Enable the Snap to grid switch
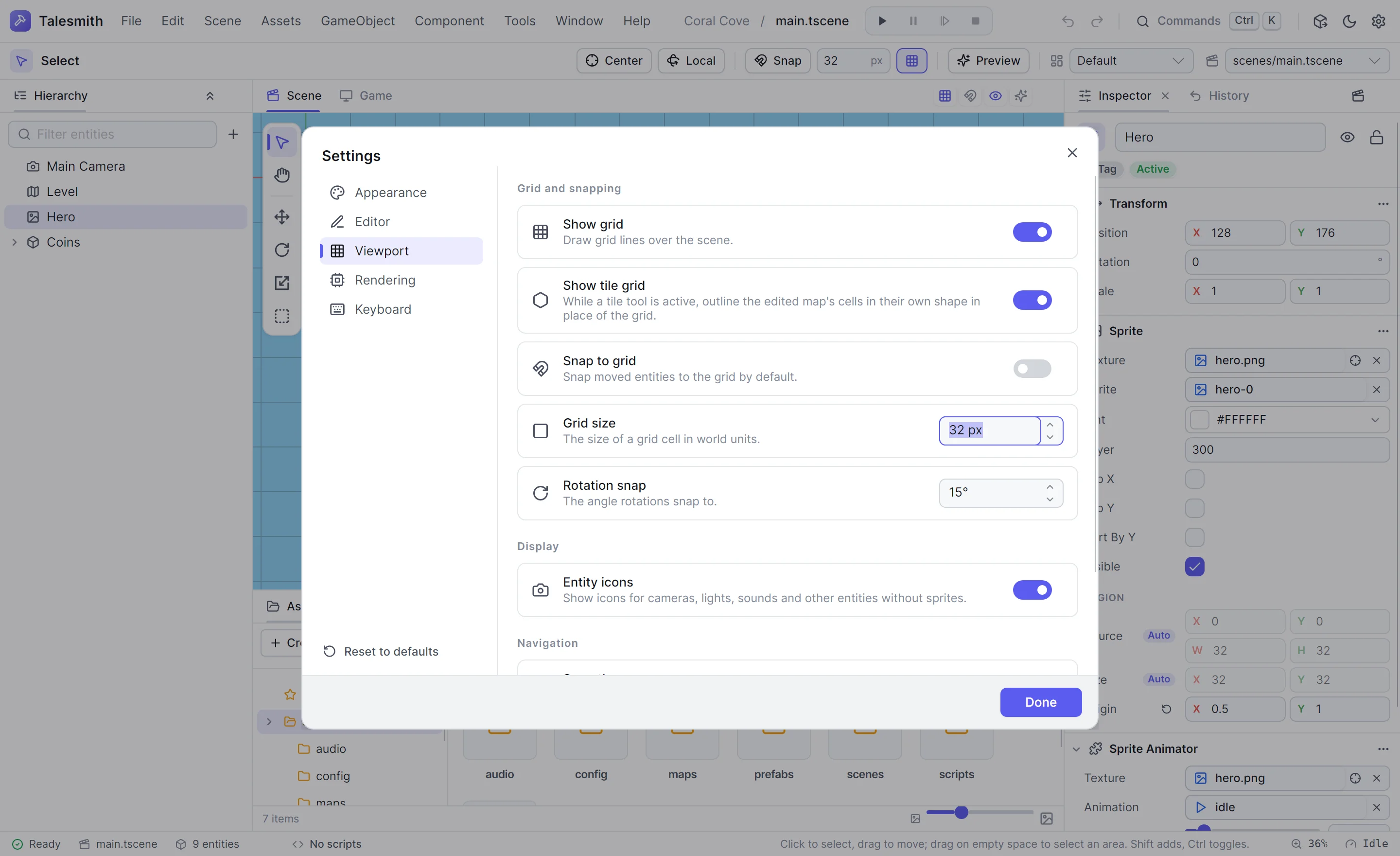The width and height of the screenshot is (1400, 856). [x=1032, y=369]
